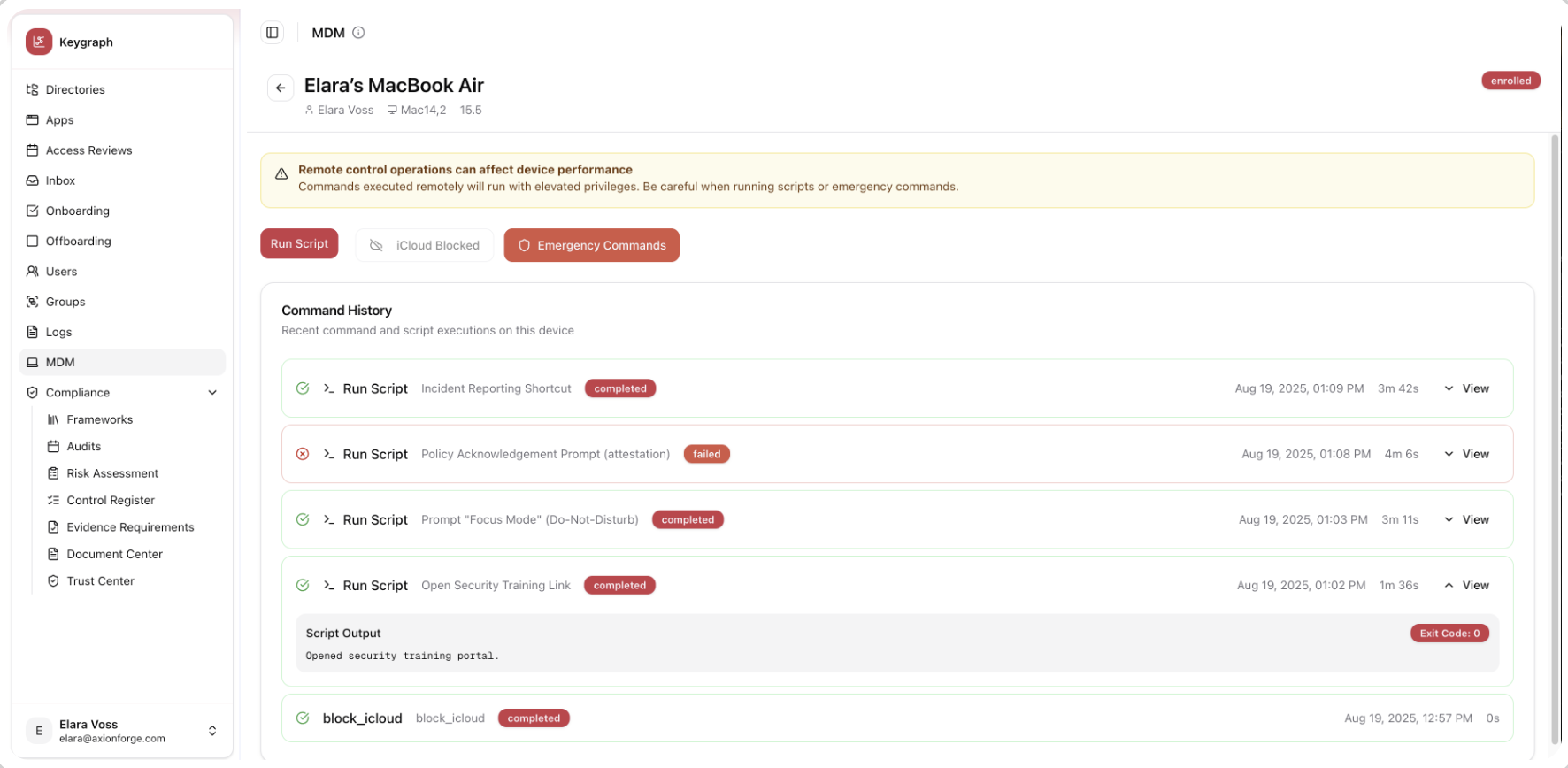Click the Users people icon

tap(33, 272)
